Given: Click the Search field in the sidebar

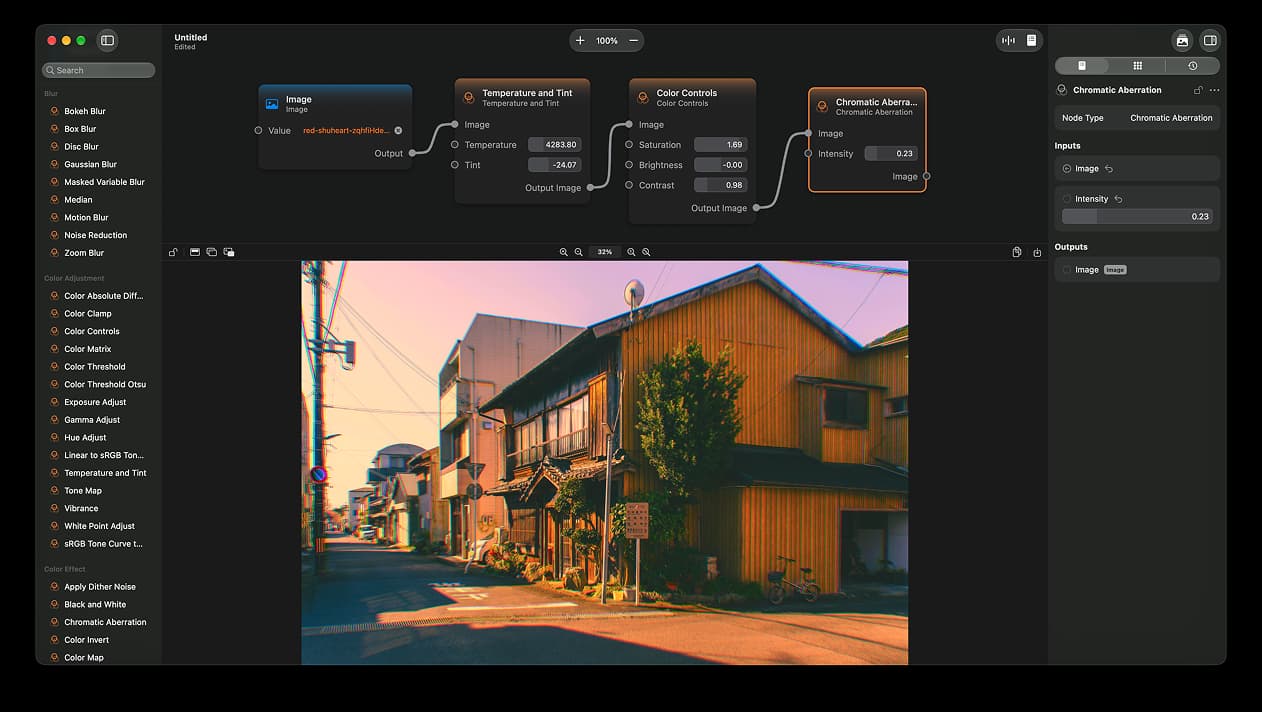Looking at the screenshot, I should coord(98,70).
